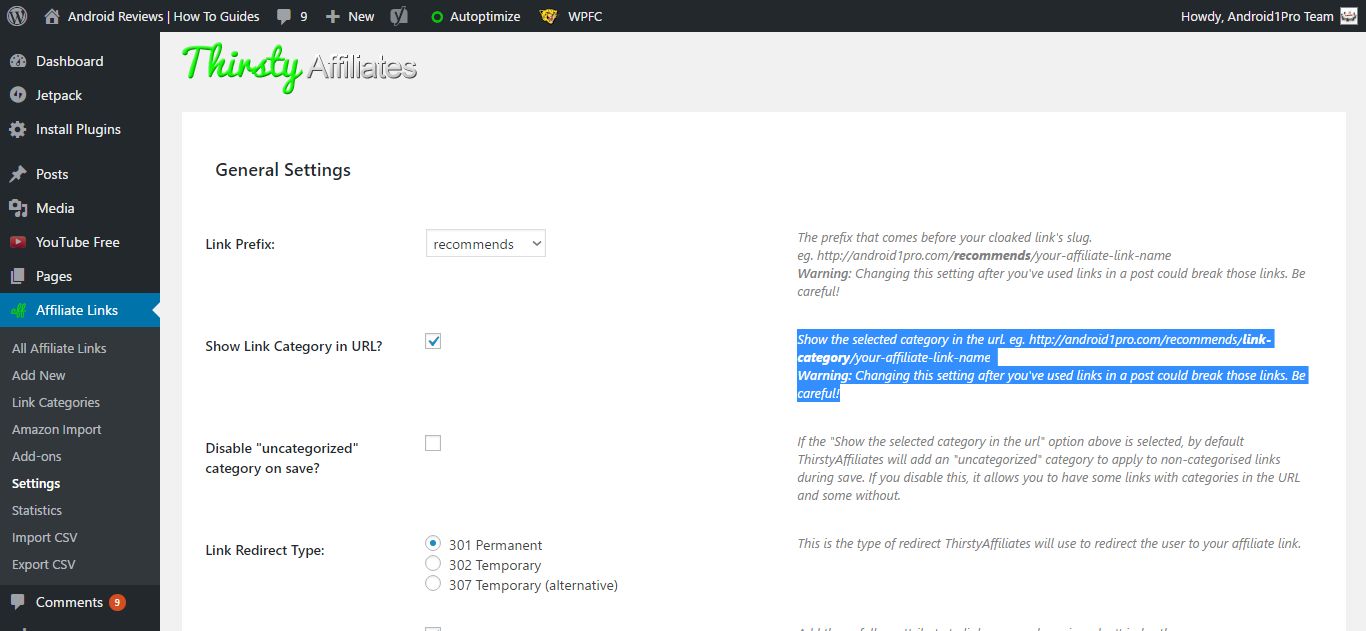Click the Link Prefix: label
Image resolution: width=1366 pixels, height=631 pixels.
point(240,244)
